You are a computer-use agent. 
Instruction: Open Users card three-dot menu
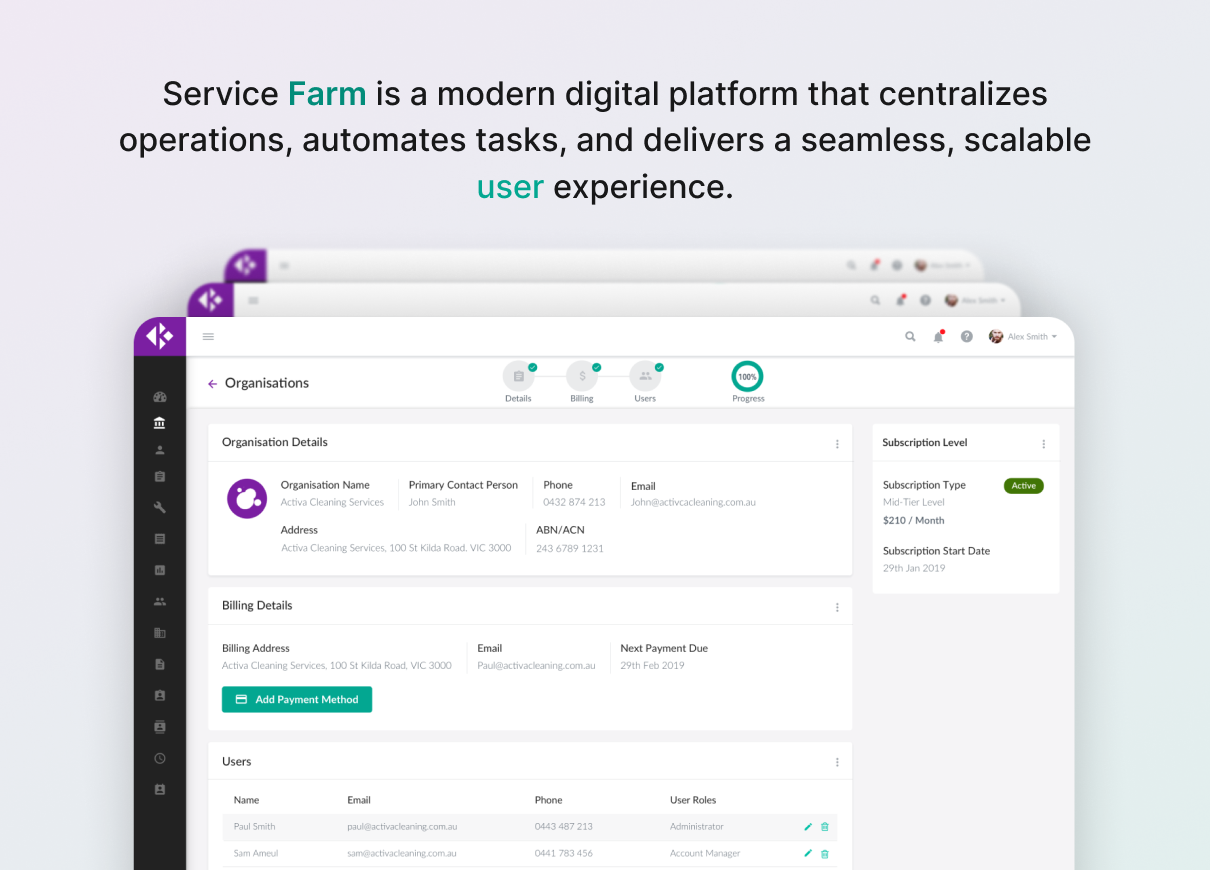[x=837, y=762]
